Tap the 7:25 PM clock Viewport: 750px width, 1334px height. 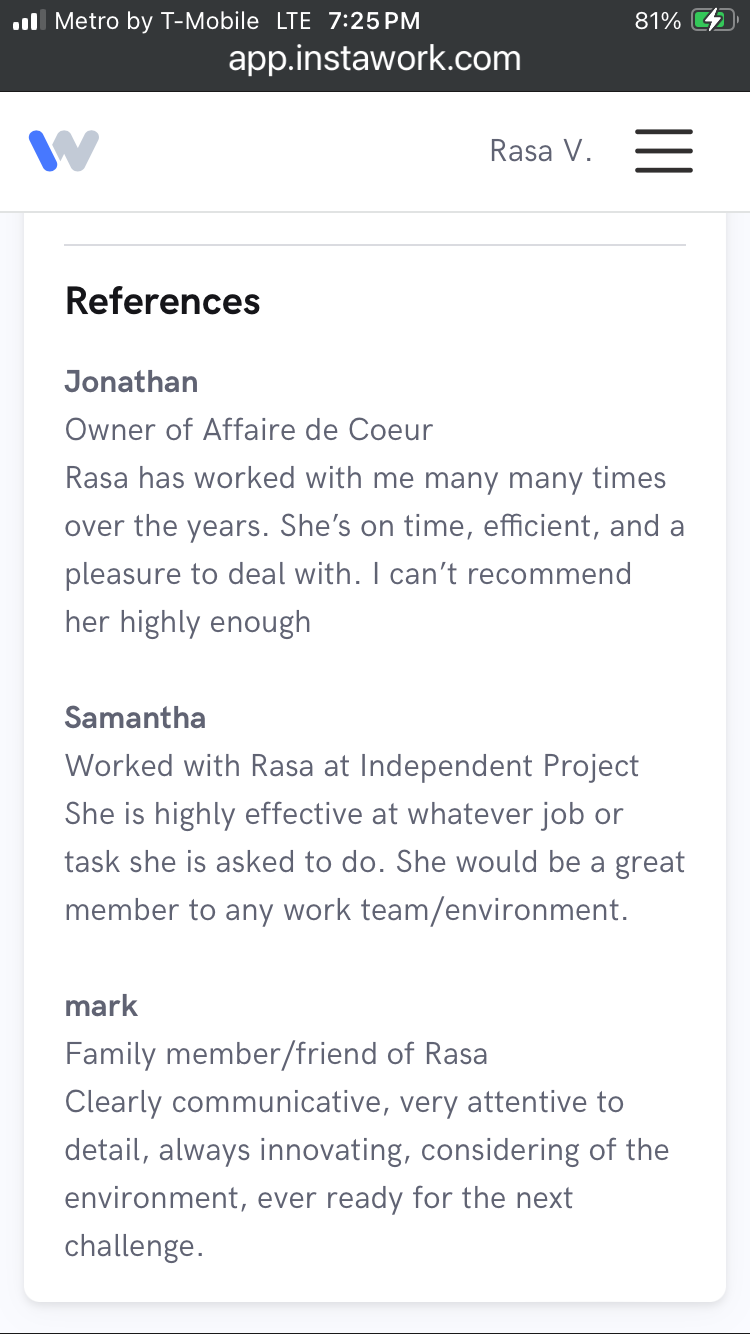tap(374, 21)
